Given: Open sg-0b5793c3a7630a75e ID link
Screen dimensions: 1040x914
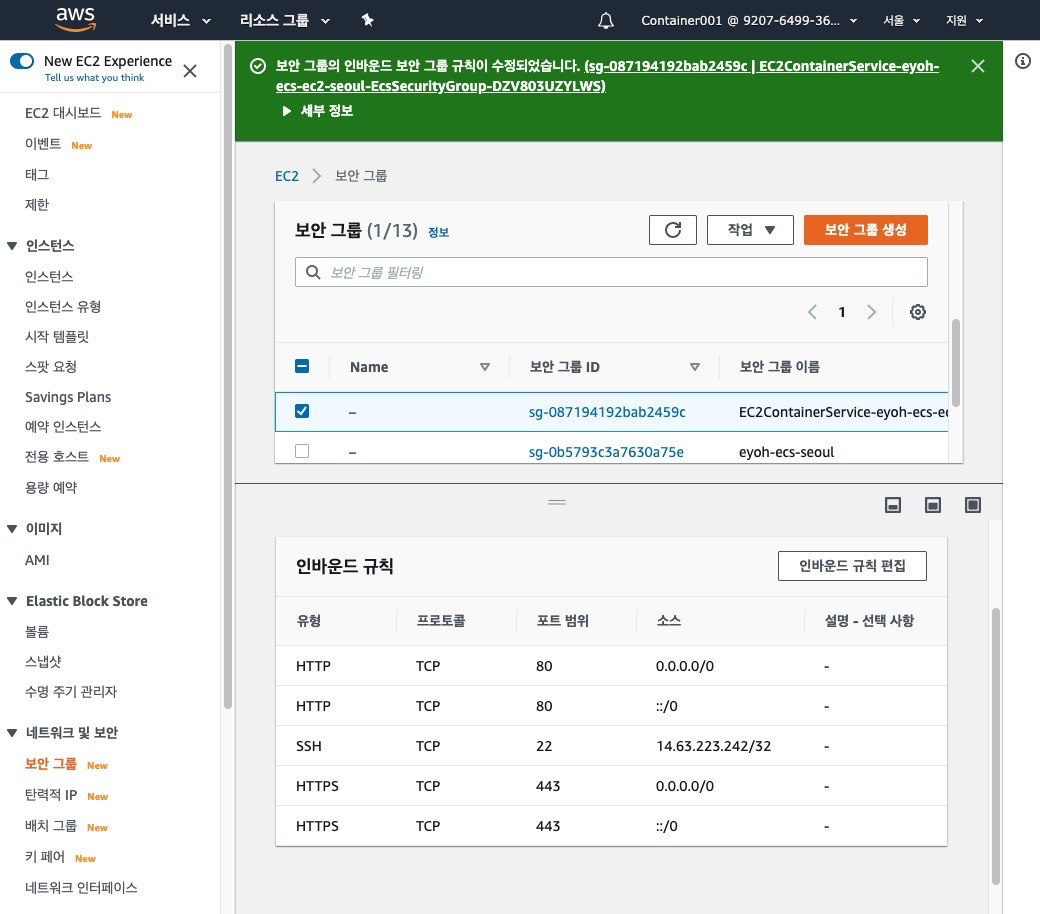Looking at the screenshot, I should (606, 452).
